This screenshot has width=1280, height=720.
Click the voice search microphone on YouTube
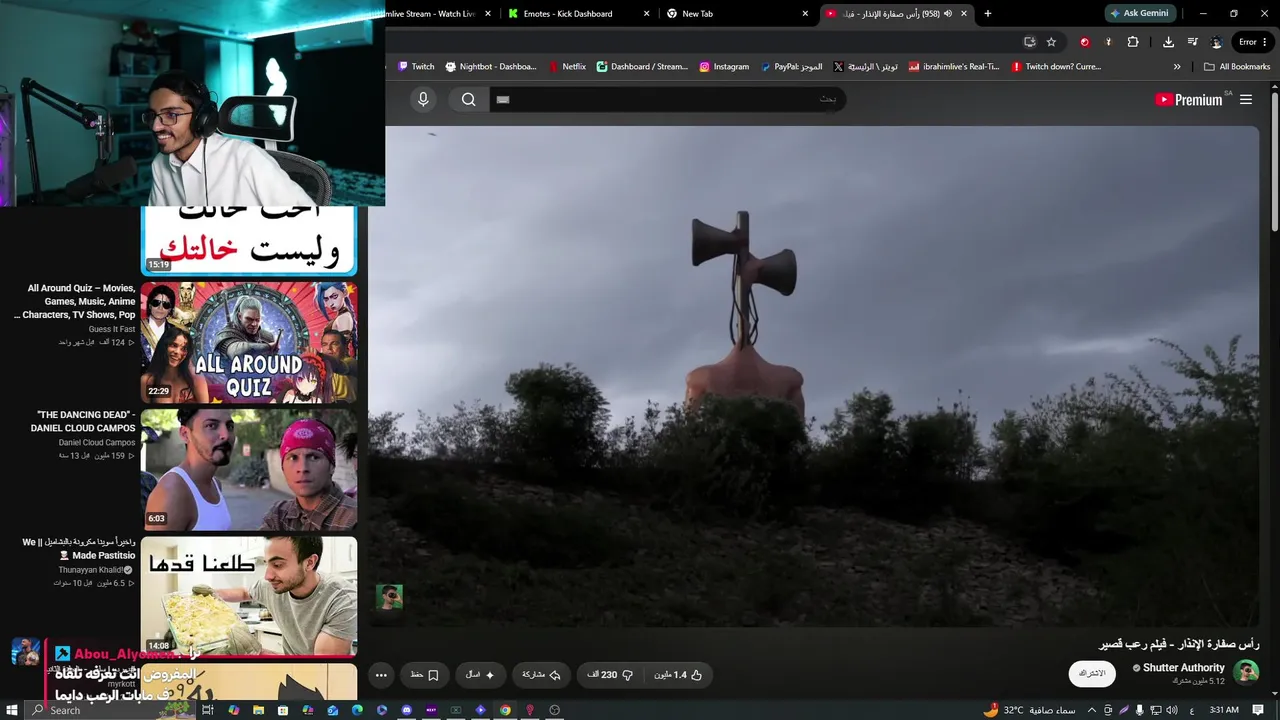pyautogui.click(x=423, y=99)
